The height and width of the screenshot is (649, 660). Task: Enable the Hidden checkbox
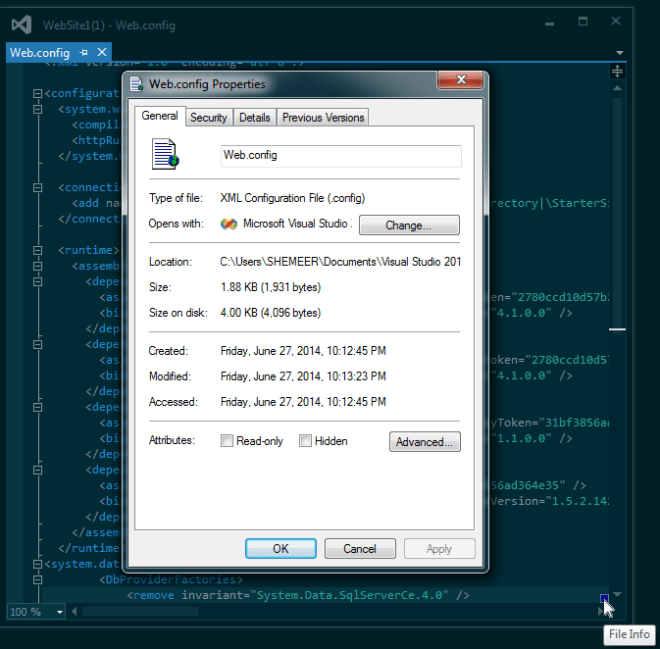click(305, 441)
